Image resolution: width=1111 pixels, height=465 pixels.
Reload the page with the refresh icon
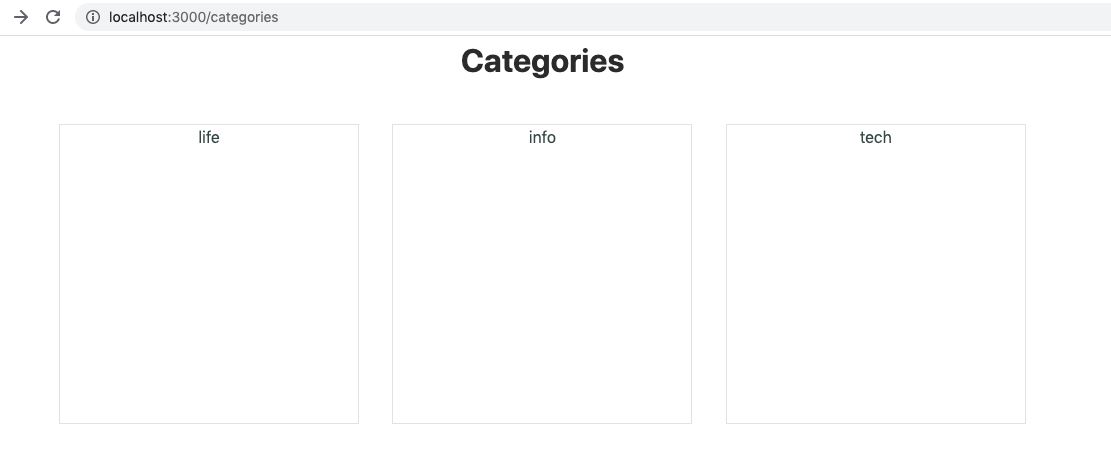pos(54,17)
